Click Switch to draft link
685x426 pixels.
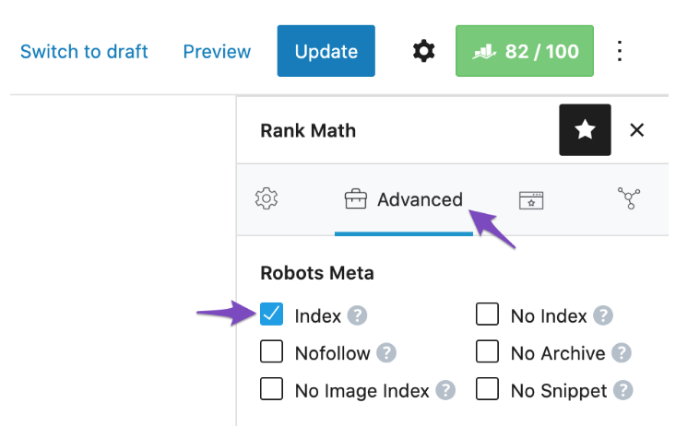point(84,52)
